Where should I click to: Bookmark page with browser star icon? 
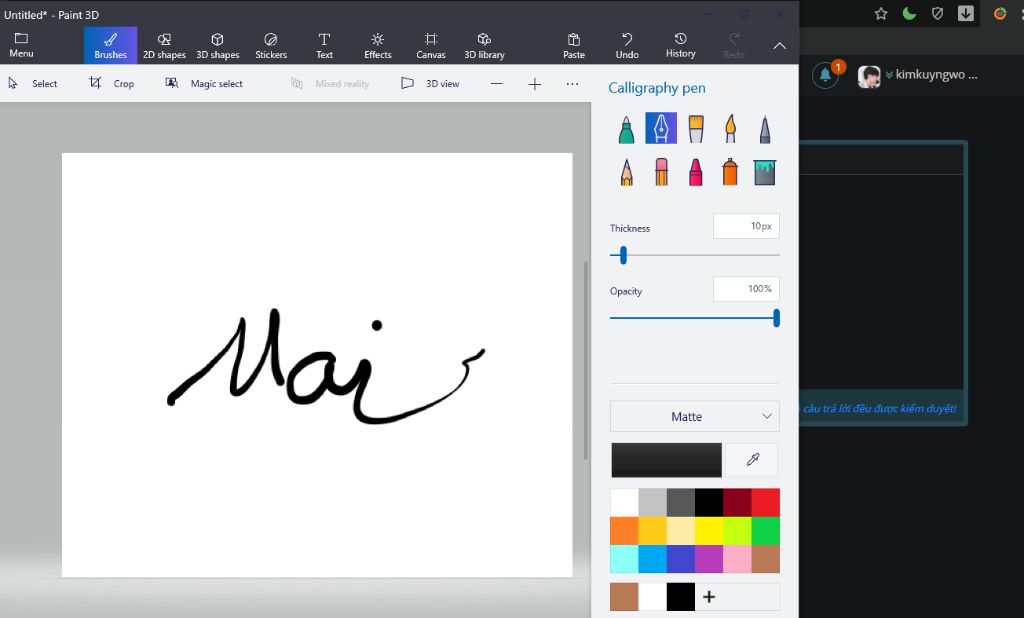click(x=881, y=13)
